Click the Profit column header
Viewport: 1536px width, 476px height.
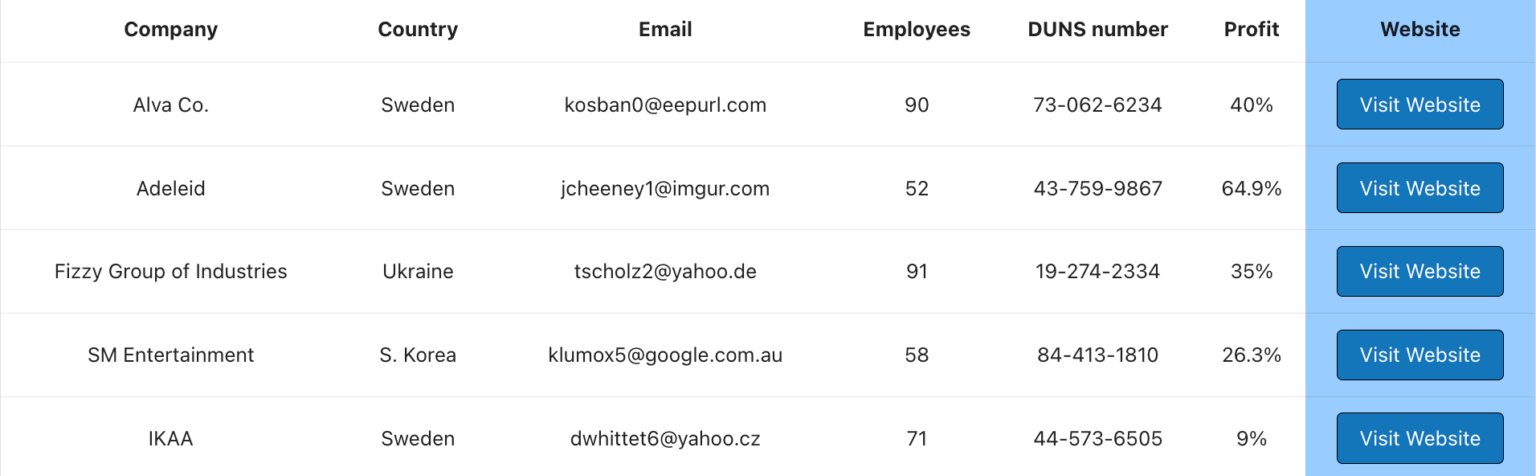(1251, 30)
